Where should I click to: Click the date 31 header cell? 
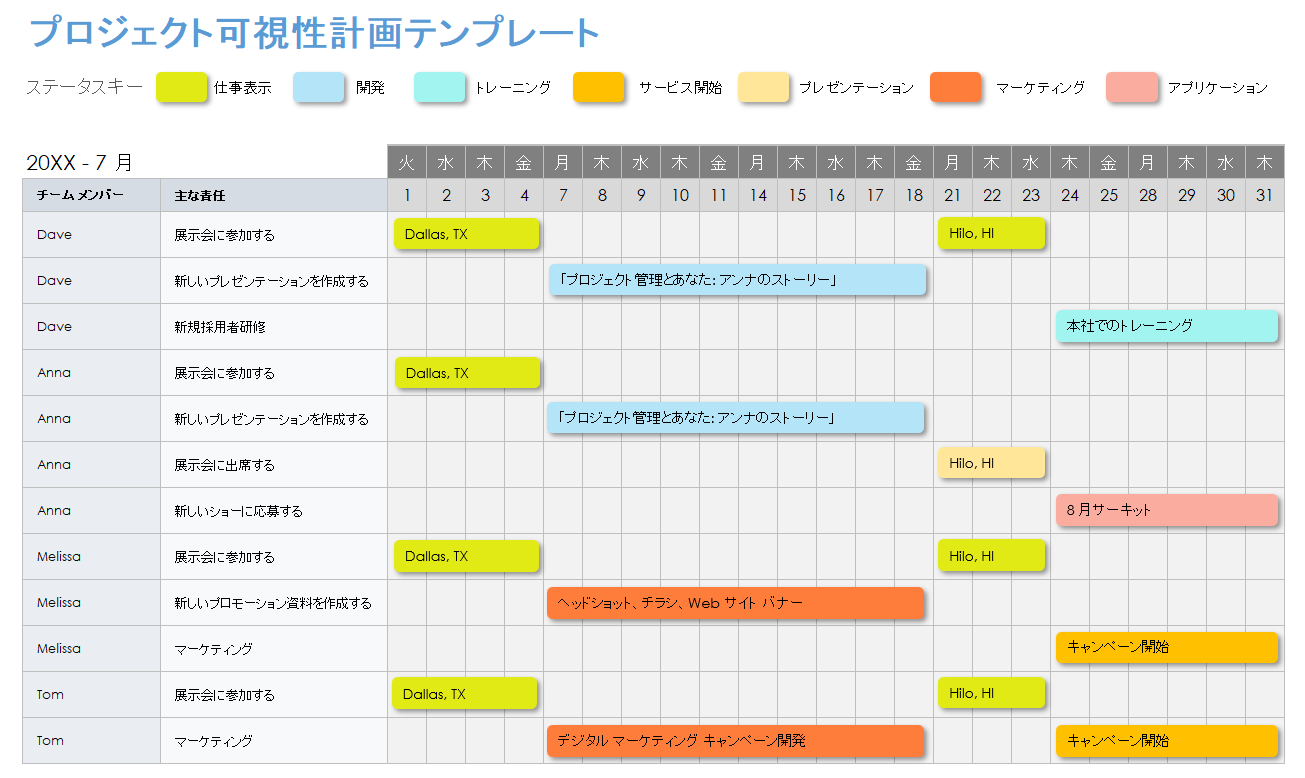pyautogui.click(x=1265, y=195)
